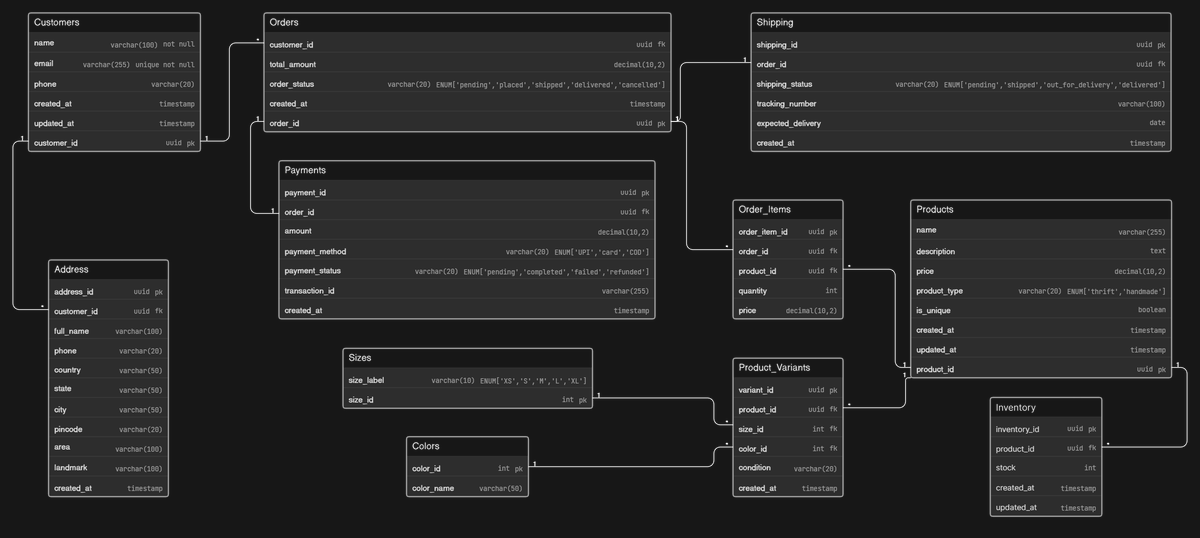Select the Customers table header
The height and width of the screenshot is (538, 1200).
tap(114, 22)
